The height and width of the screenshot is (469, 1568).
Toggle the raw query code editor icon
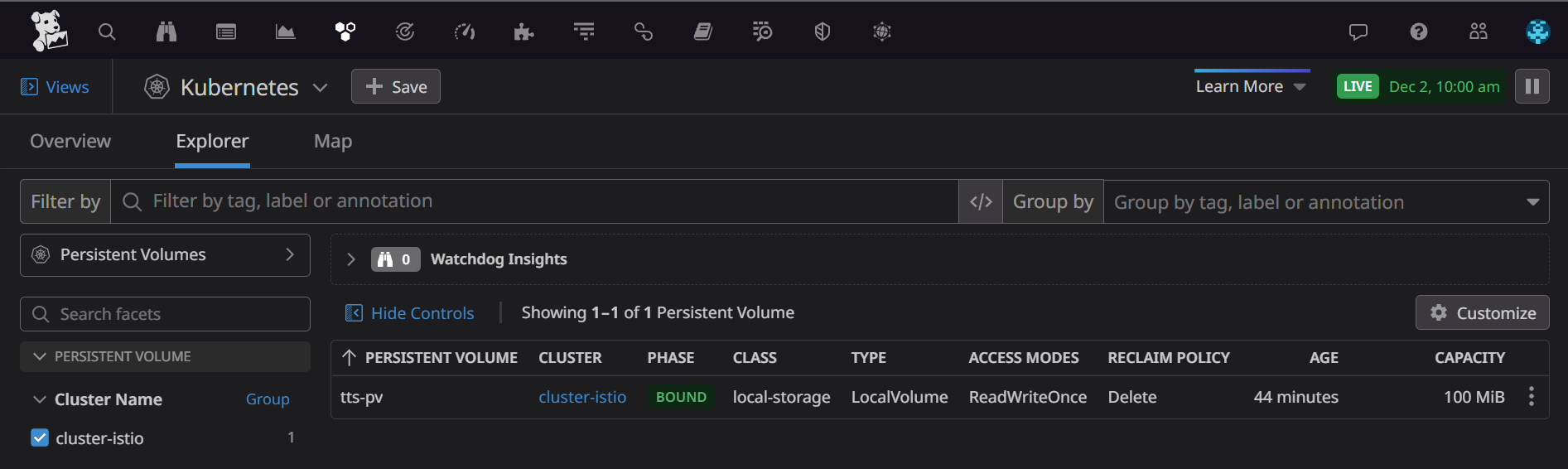click(x=981, y=201)
